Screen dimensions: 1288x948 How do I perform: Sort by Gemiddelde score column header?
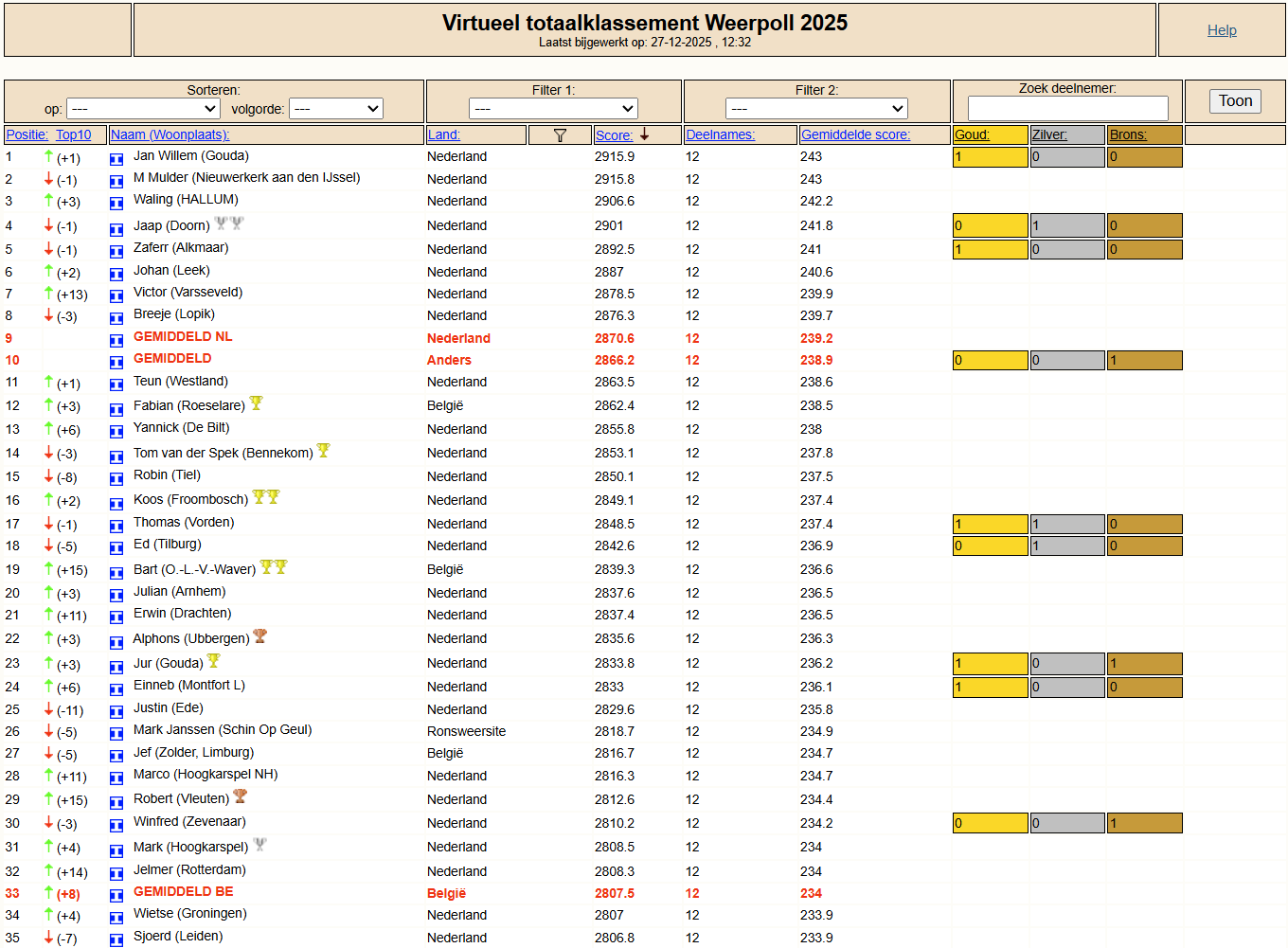[x=855, y=134]
